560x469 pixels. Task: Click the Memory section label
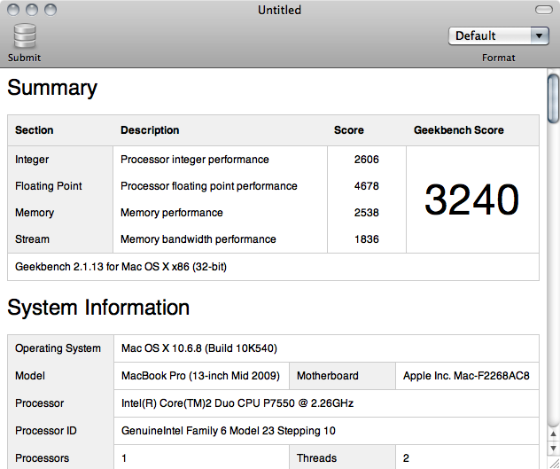pos(34,213)
